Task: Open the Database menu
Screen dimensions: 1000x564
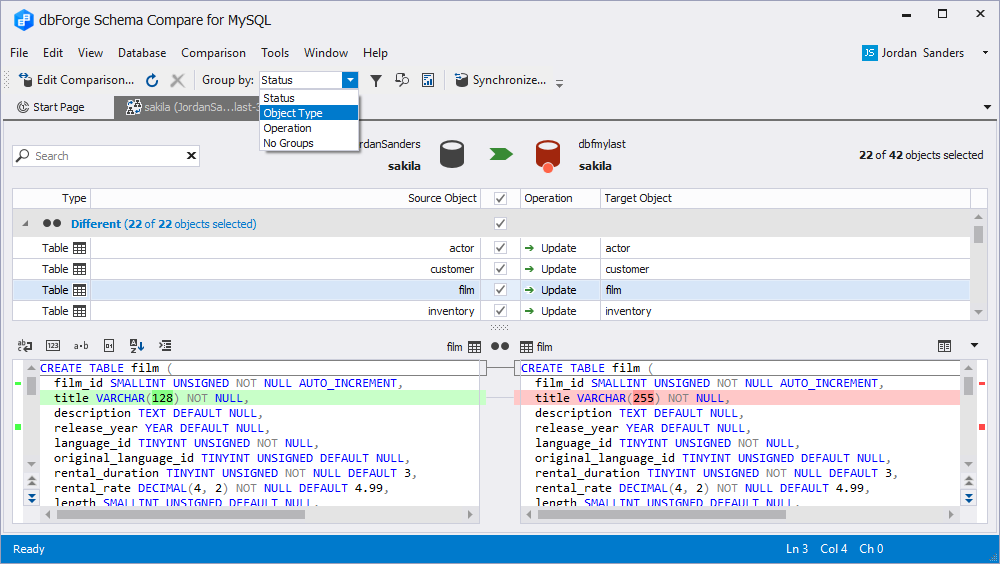Action: click(x=142, y=53)
